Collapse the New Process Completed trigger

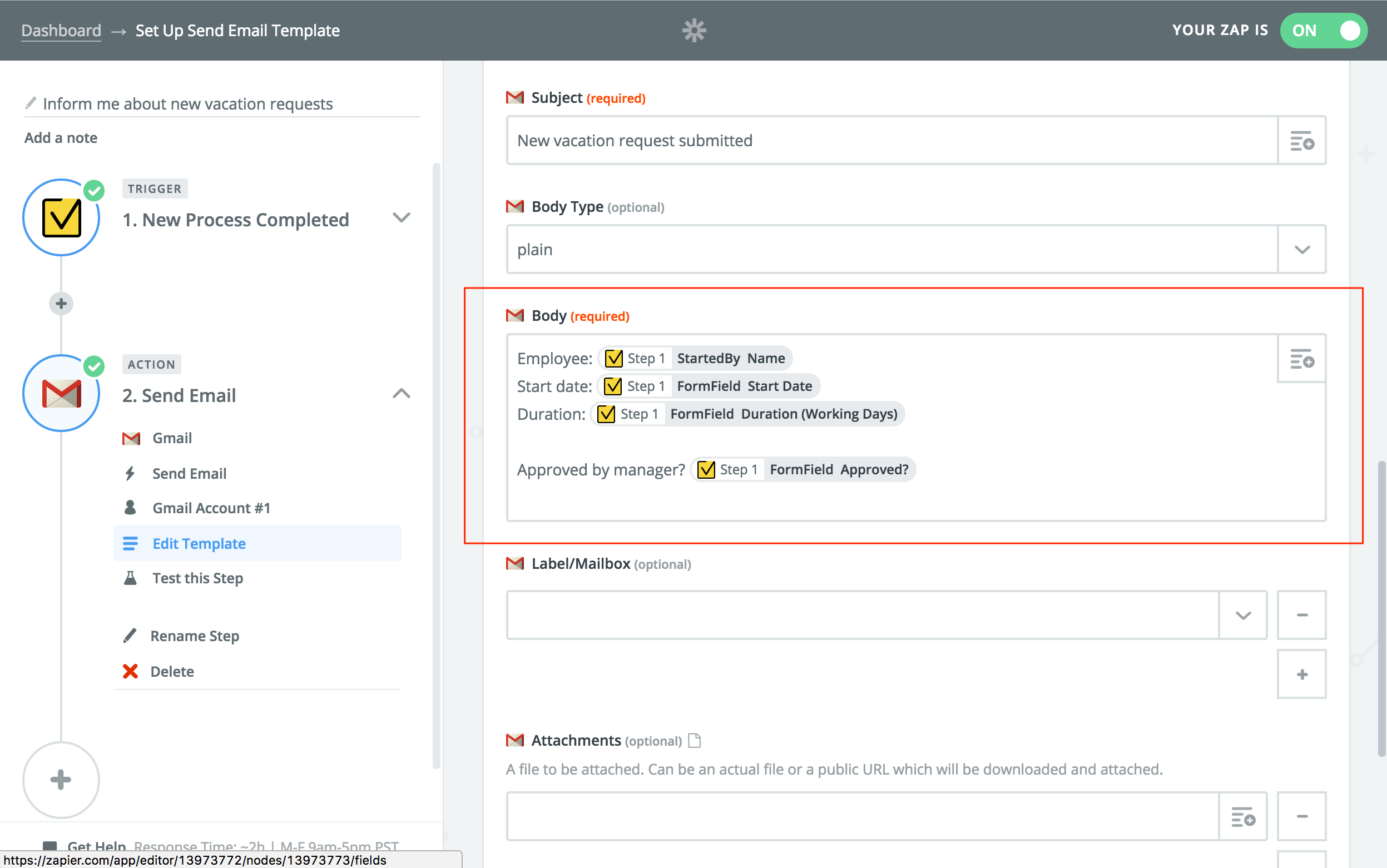pyautogui.click(x=400, y=218)
